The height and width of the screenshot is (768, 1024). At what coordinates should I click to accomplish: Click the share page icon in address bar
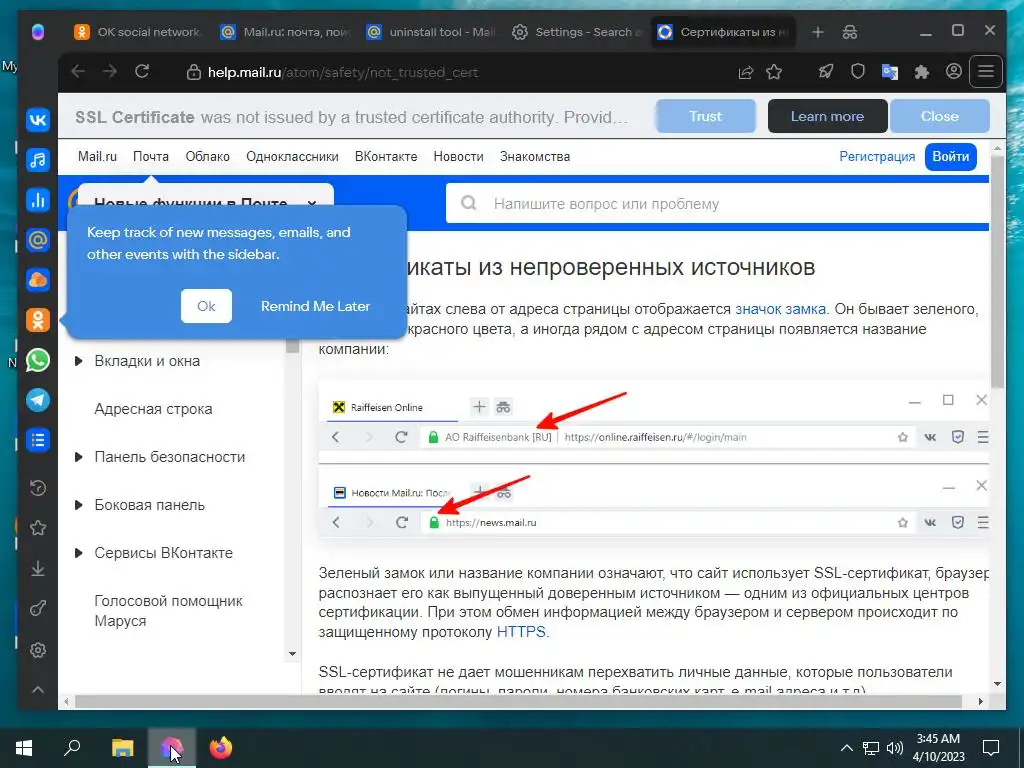click(x=745, y=72)
